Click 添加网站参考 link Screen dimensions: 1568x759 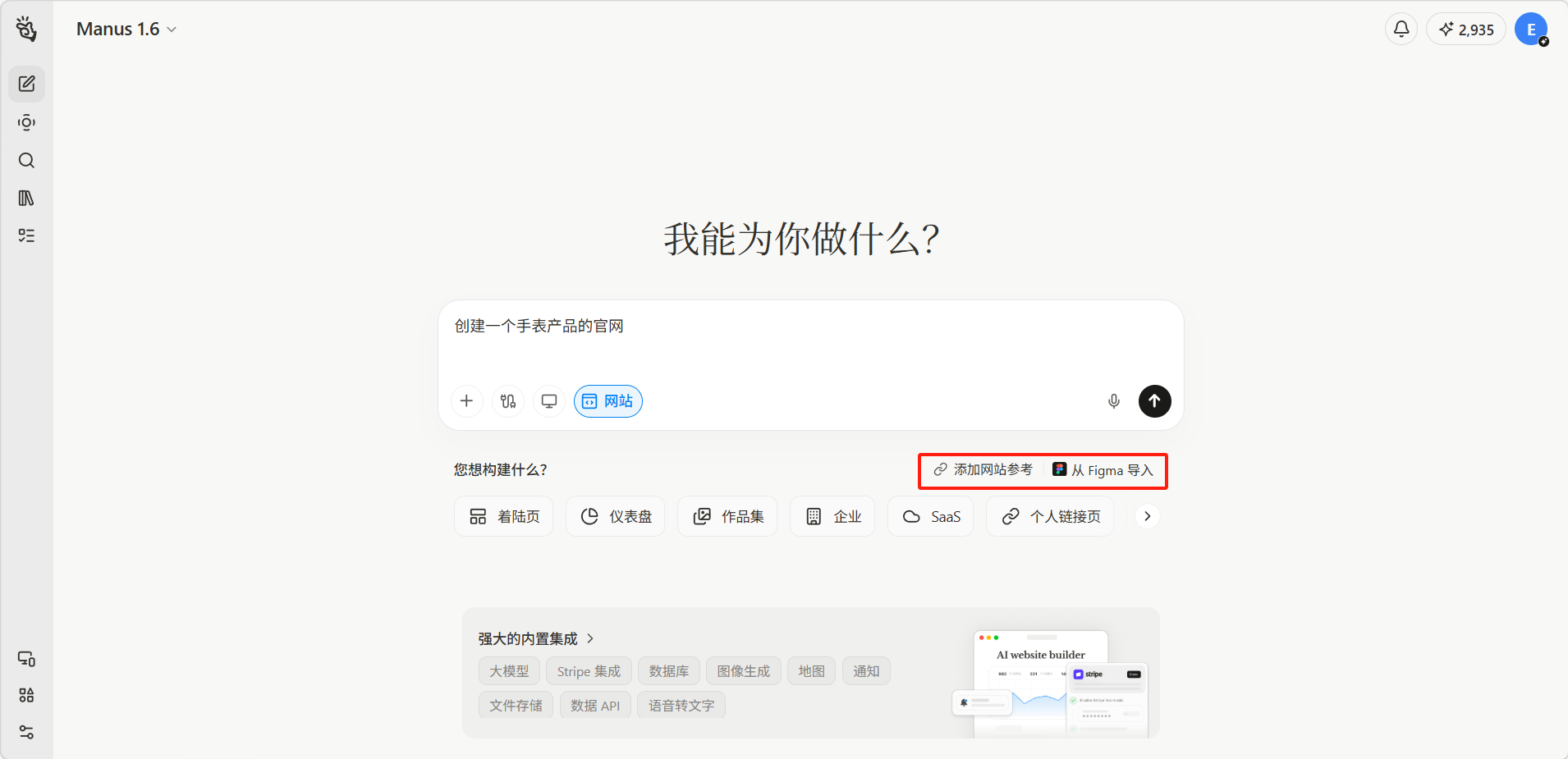[983, 470]
